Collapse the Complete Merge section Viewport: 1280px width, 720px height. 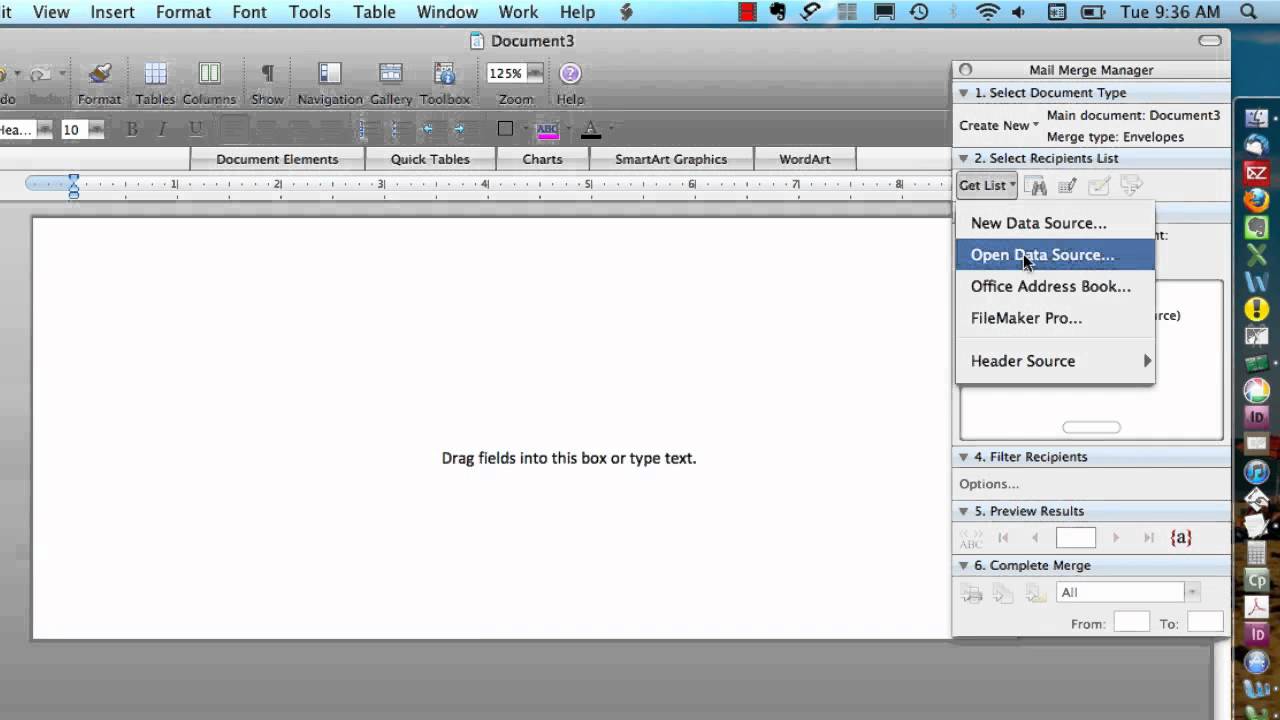(x=964, y=565)
